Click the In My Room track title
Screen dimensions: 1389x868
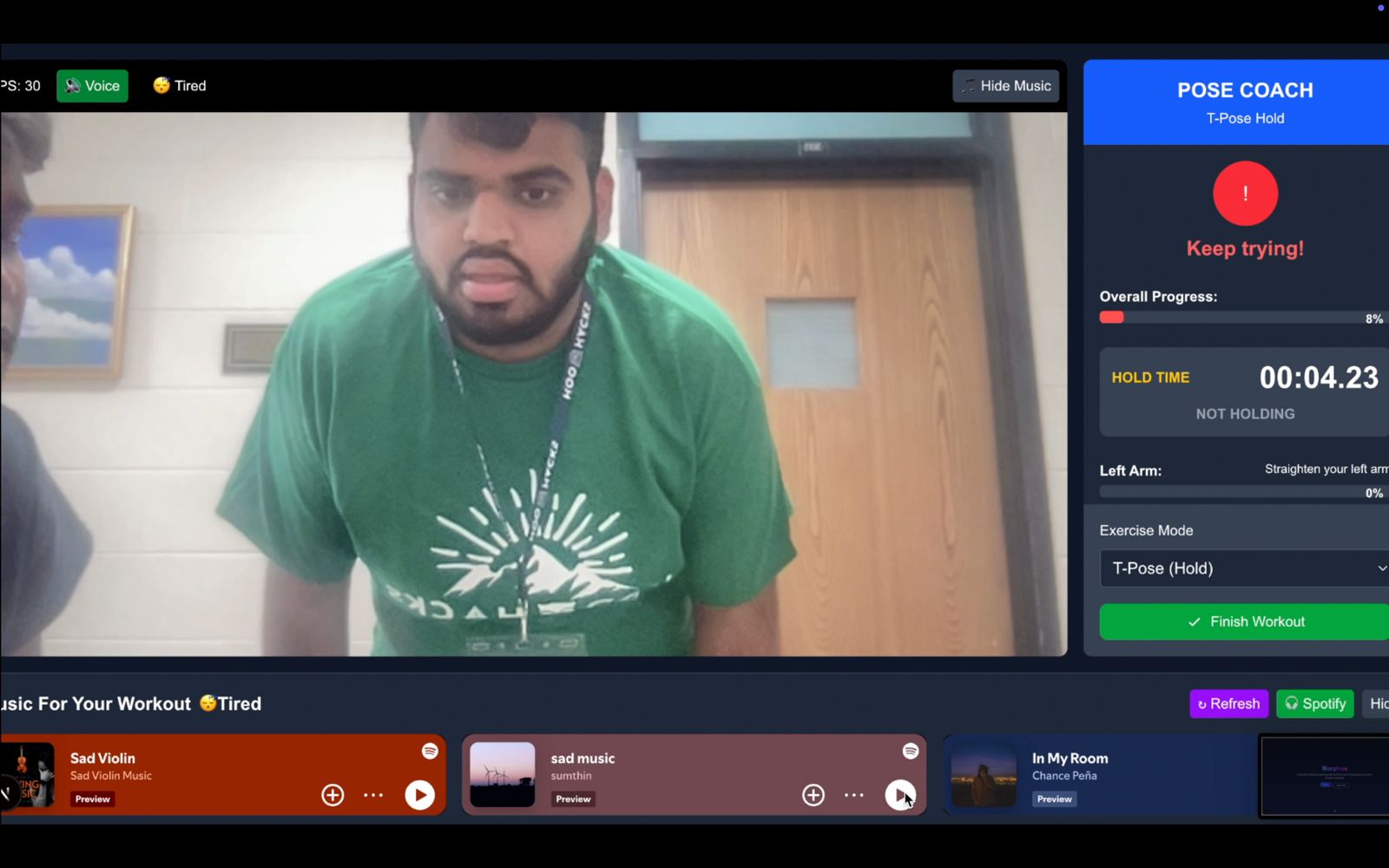1070,758
